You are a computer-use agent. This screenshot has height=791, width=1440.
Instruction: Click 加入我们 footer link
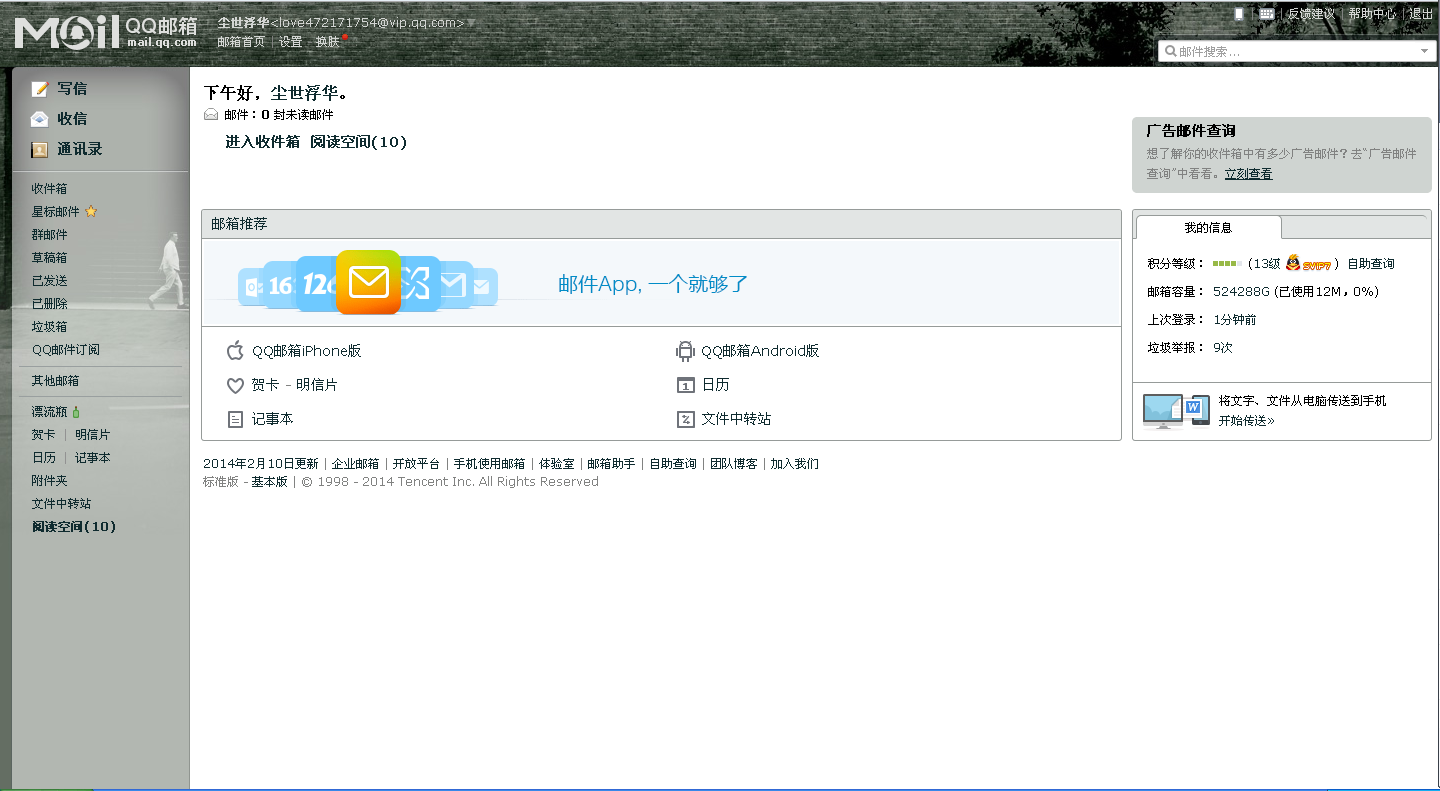(x=794, y=464)
